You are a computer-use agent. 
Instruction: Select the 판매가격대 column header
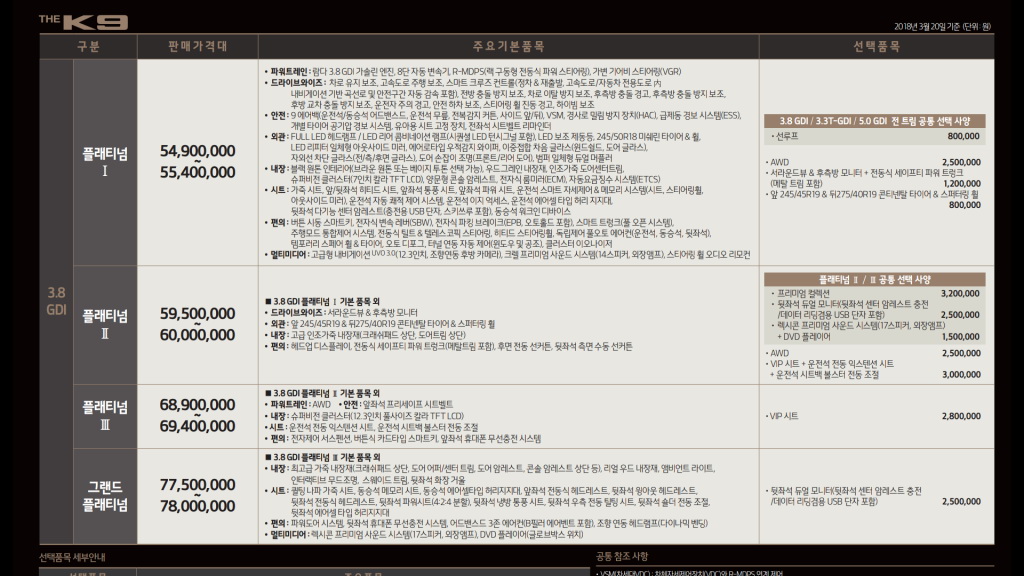tap(197, 46)
